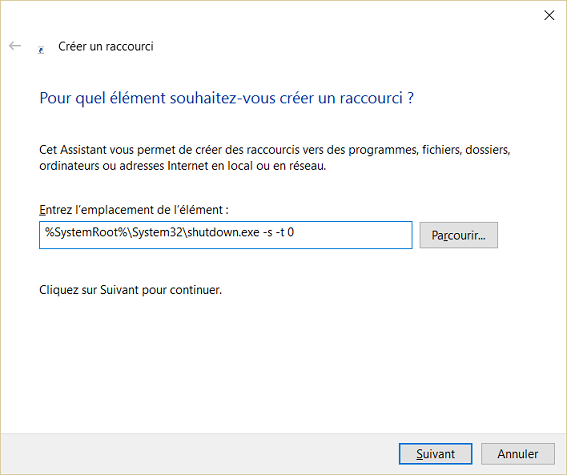Click the empty area inside the location field

[353, 235]
